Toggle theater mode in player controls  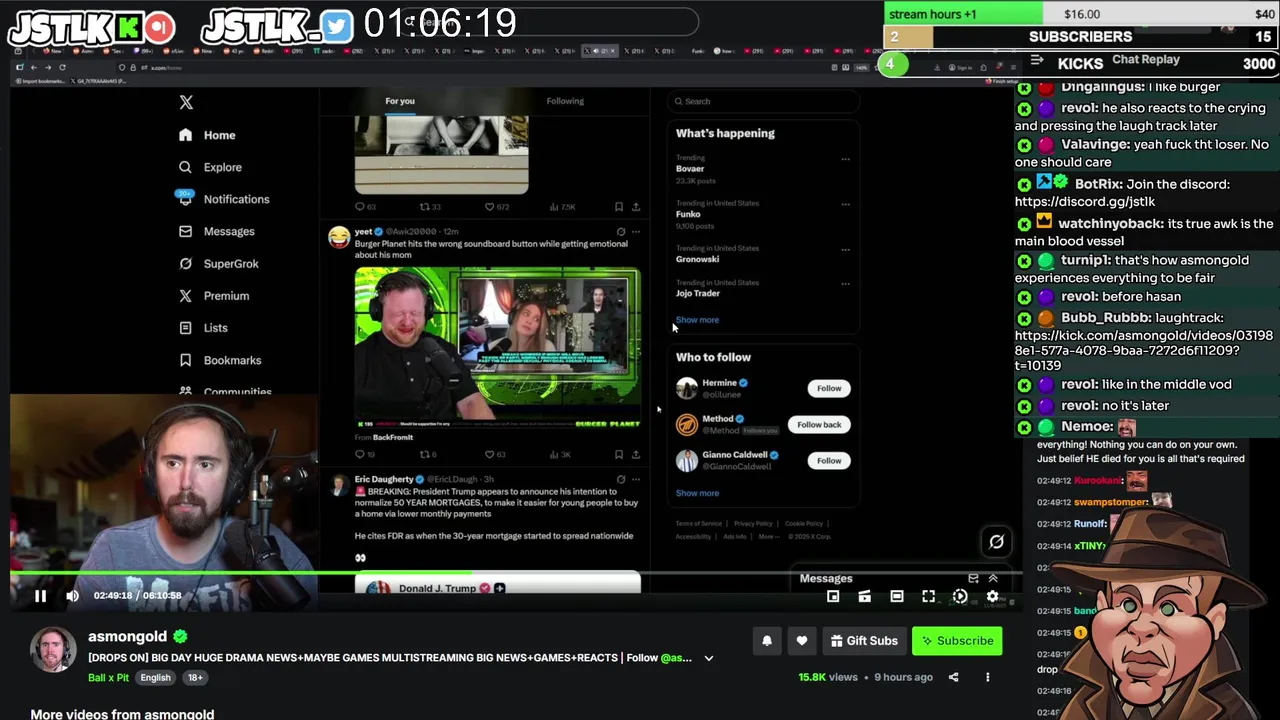pyautogui.click(x=897, y=596)
